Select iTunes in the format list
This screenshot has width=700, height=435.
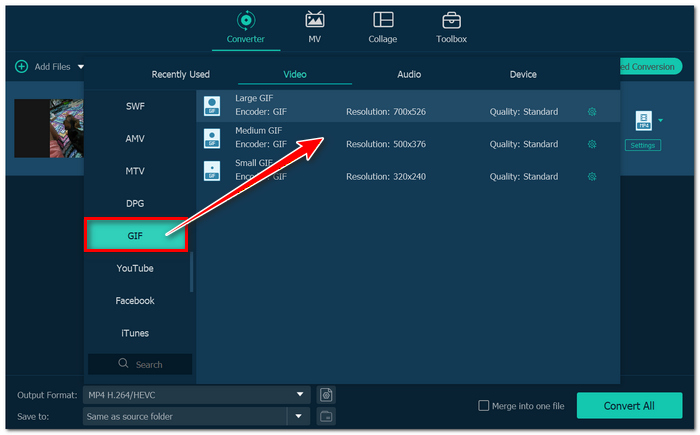click(135, 333)
